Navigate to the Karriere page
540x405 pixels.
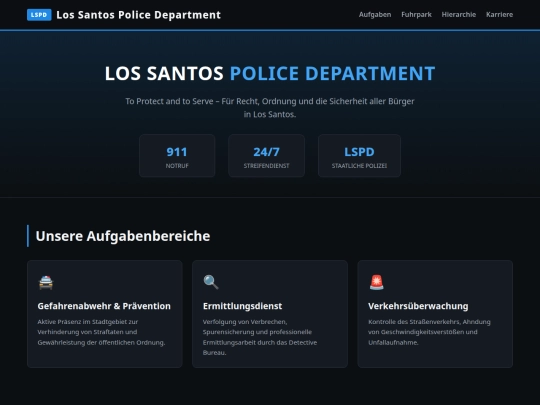[499, 14]
